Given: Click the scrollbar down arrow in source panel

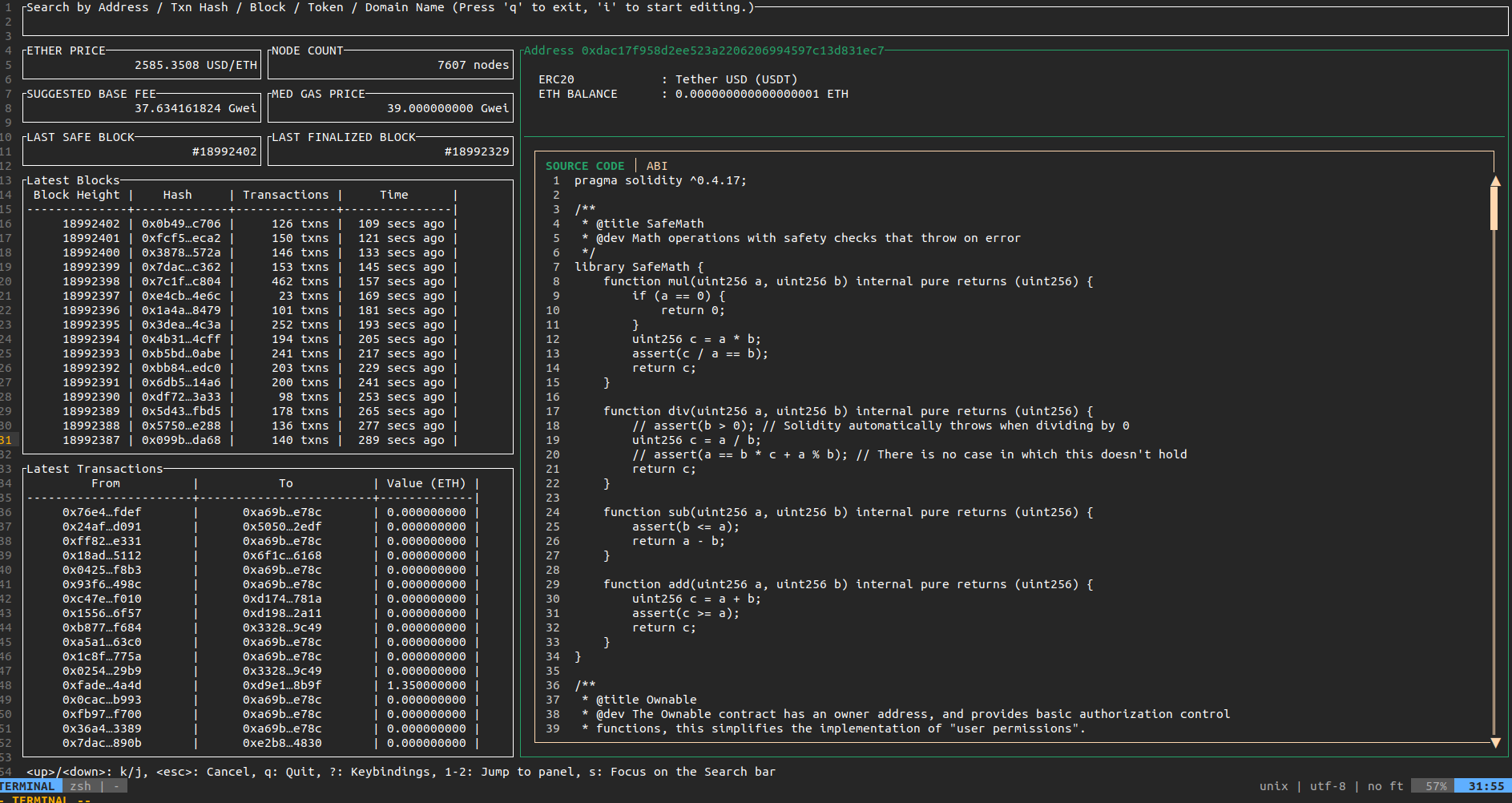Looking at the screenshot, I should pyautogui.click(x=1495, y=743).
